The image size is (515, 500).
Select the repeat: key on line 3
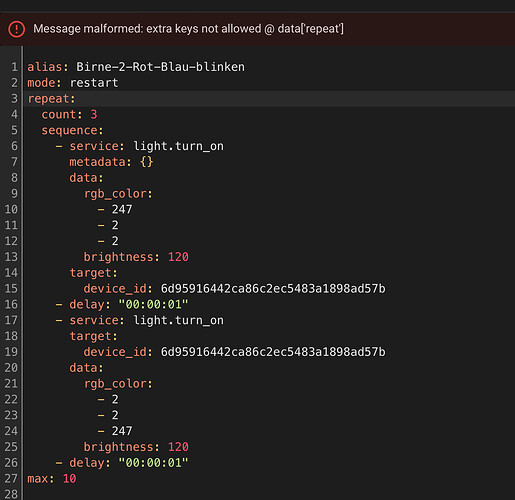click(51, 99)
